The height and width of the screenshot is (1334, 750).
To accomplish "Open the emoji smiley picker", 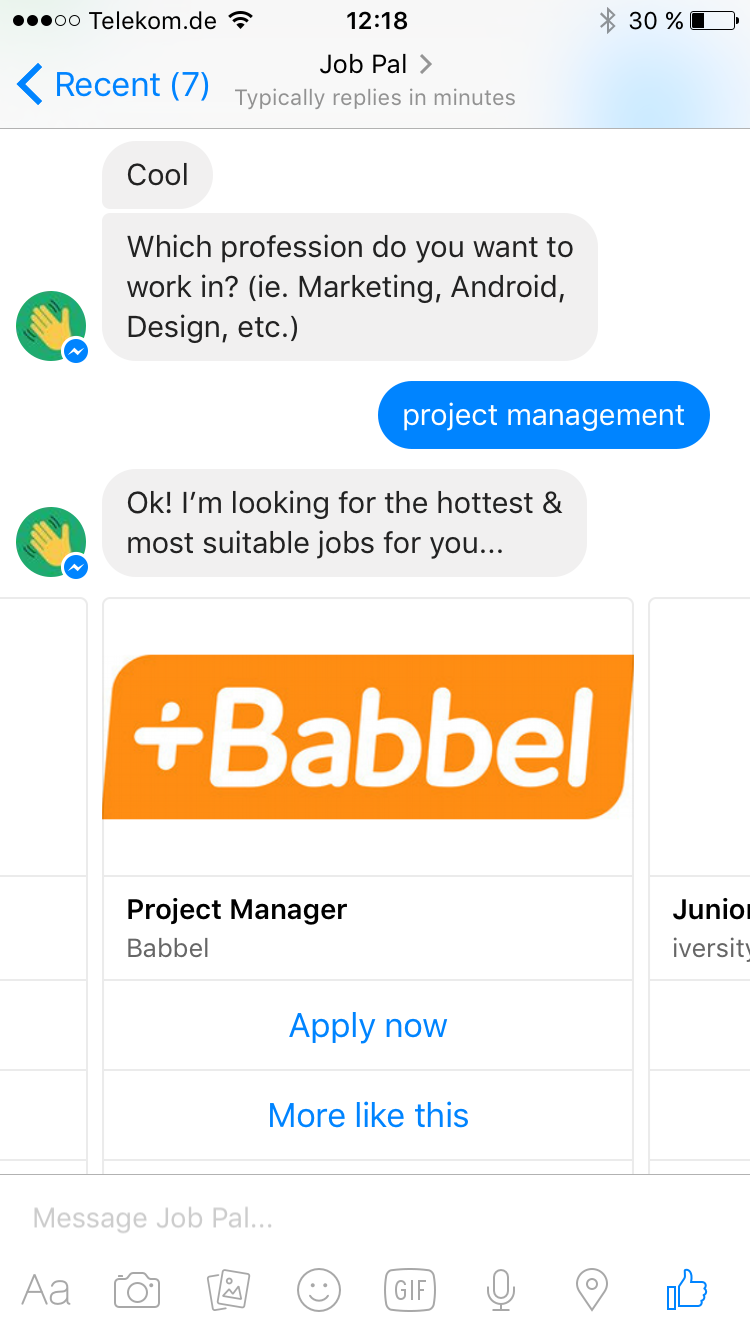I will 319,1290.
